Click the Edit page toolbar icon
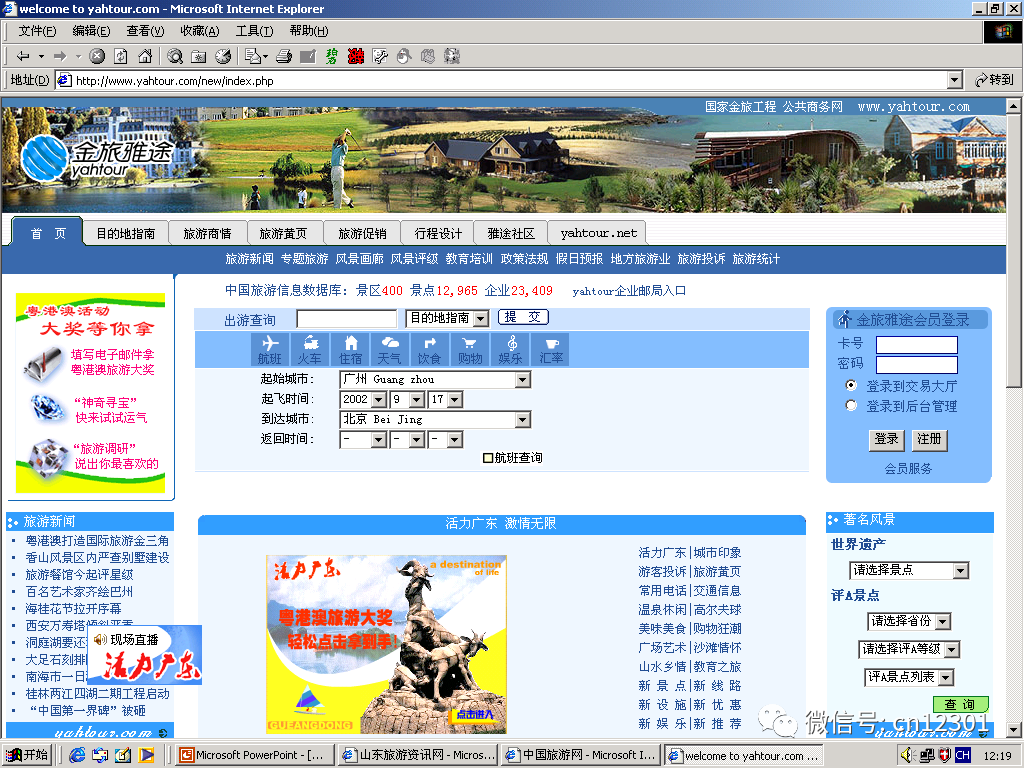The width and height of the screenshot is (1024, 768). [308, 56]
